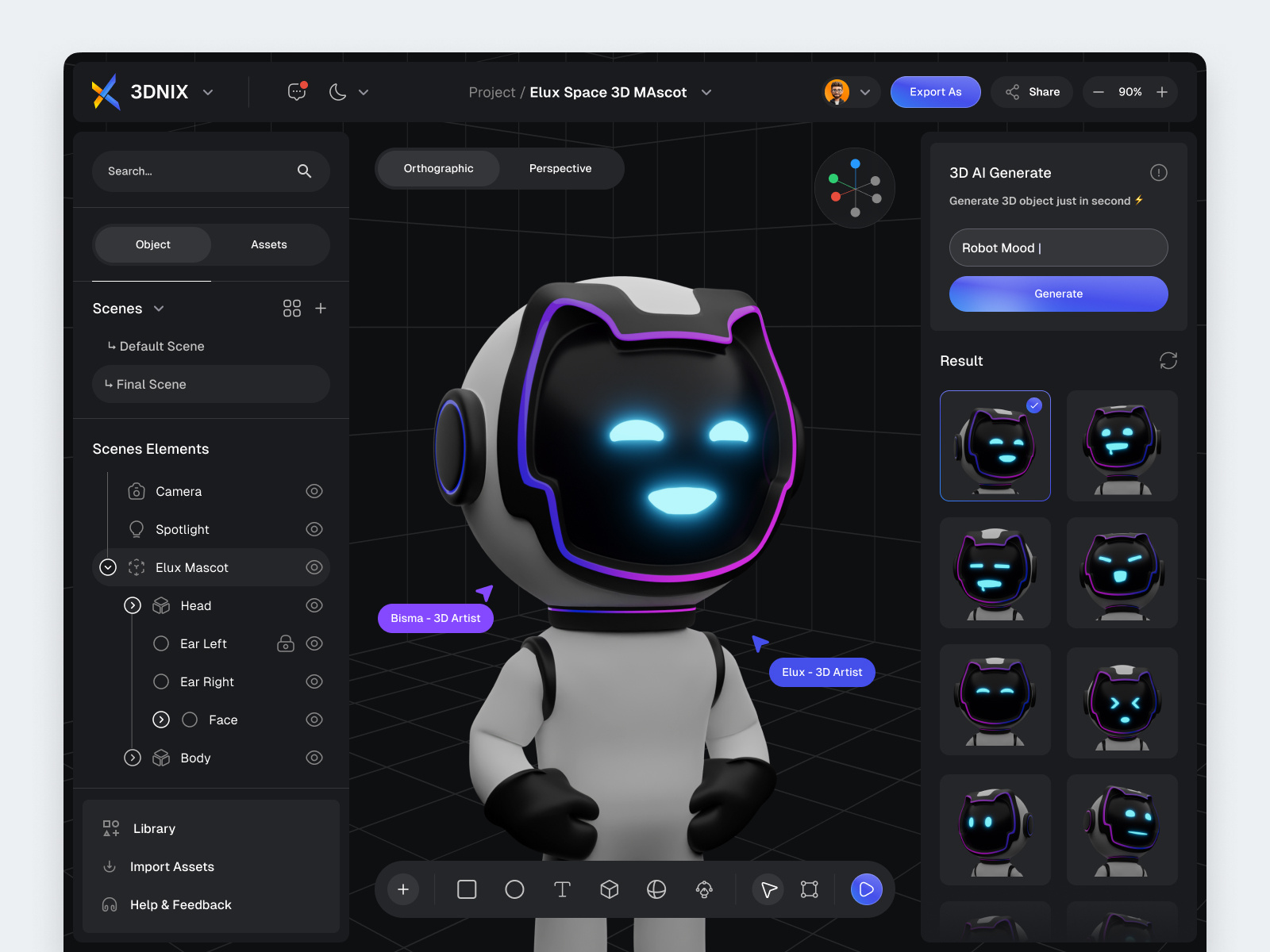This screenshot has width=1270, height=952.
Task: Toggle dark mode with moon icon
Action: [337, 92]
